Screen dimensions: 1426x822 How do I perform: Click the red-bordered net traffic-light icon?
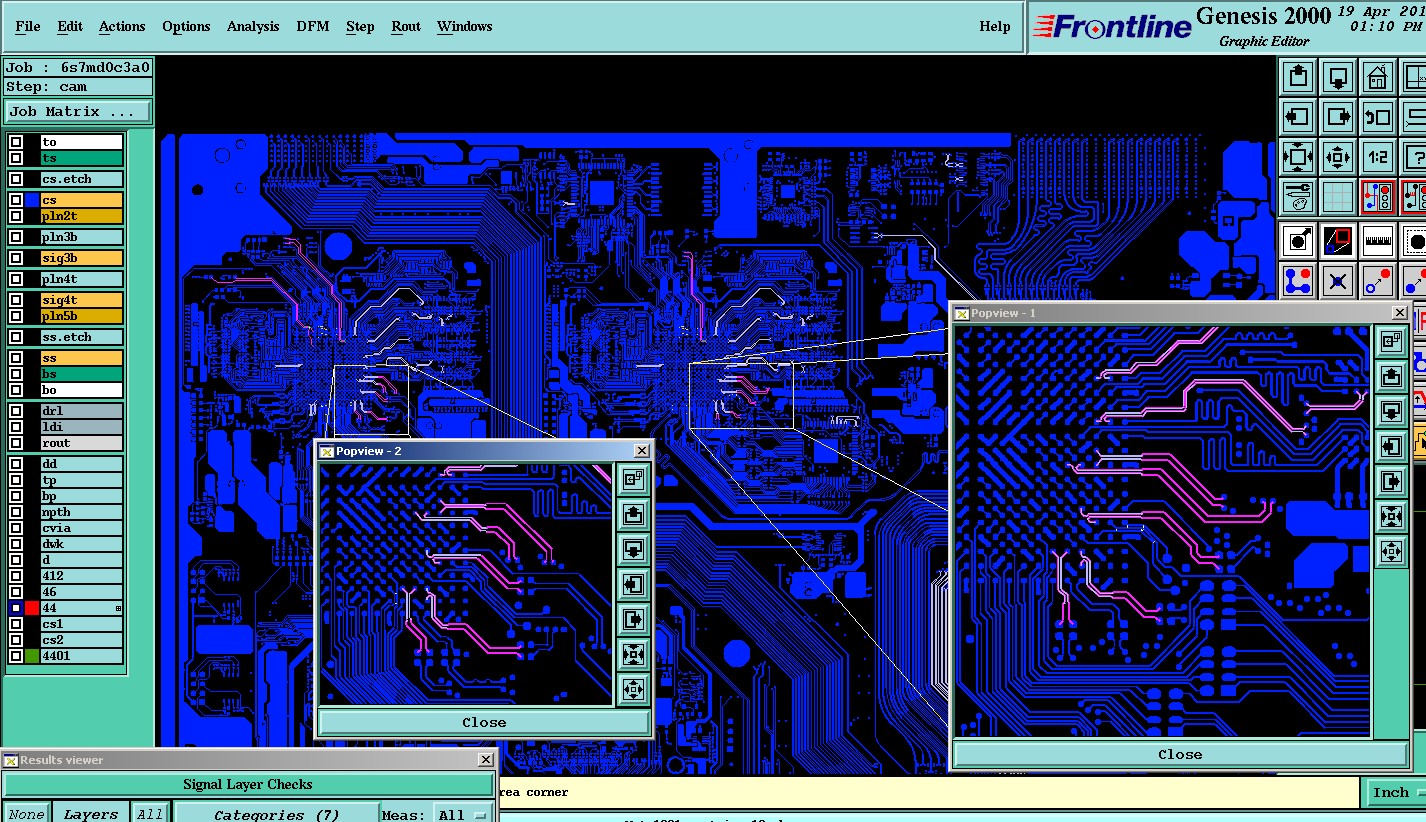[1378, 197]
